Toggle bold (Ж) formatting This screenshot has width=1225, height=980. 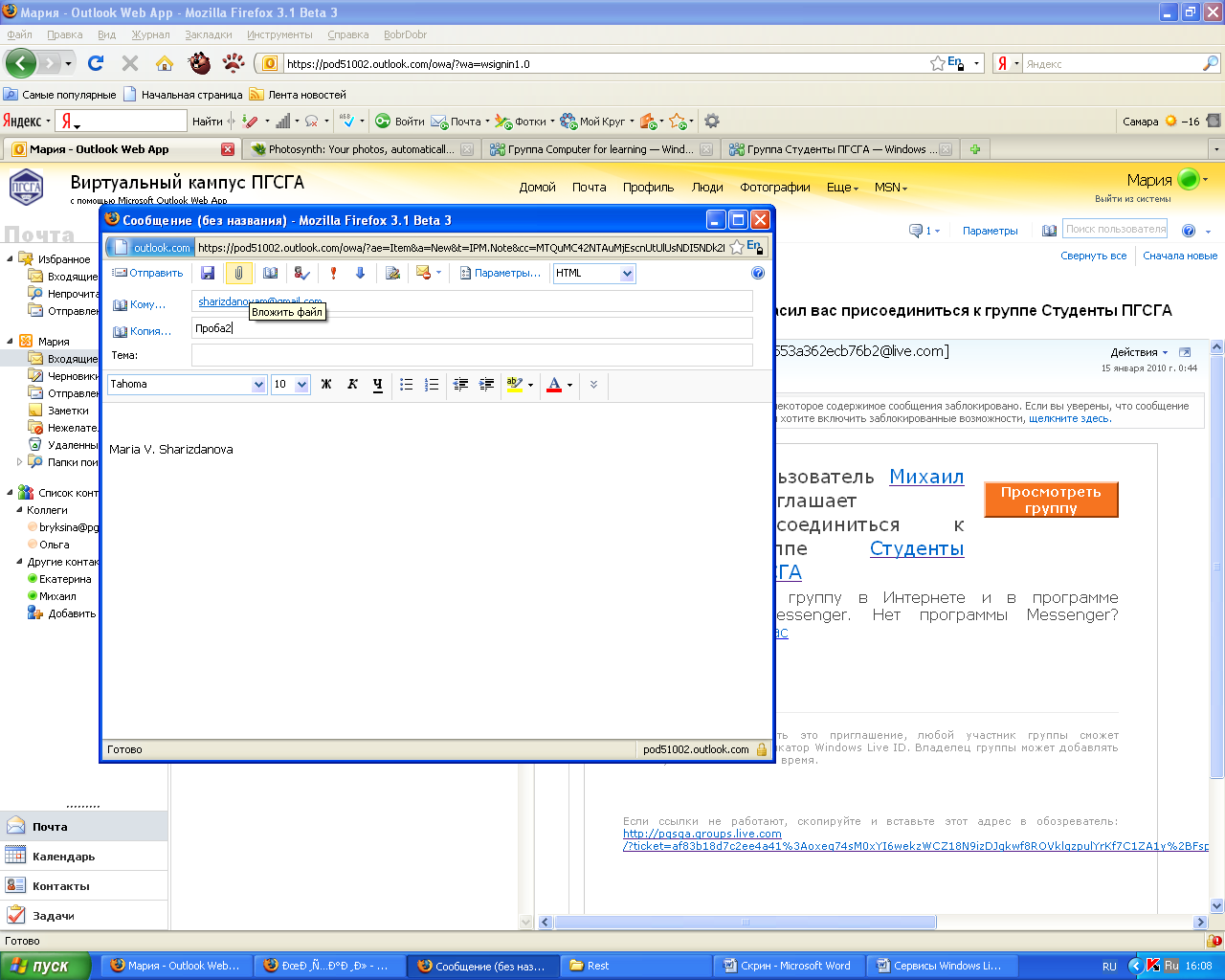(x=326, y=385)
